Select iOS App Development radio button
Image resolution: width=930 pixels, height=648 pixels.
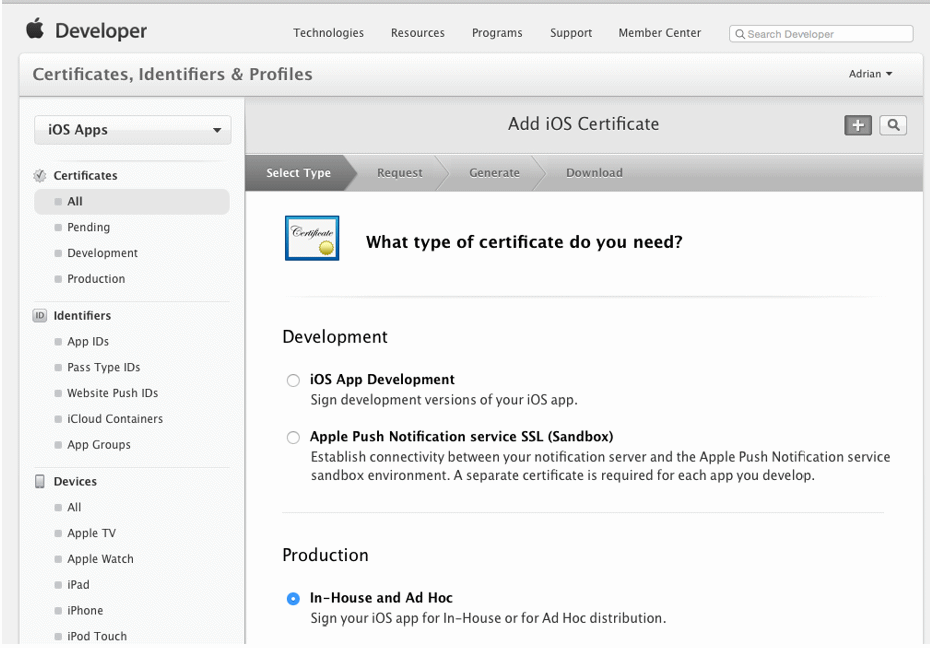point(293,380)
